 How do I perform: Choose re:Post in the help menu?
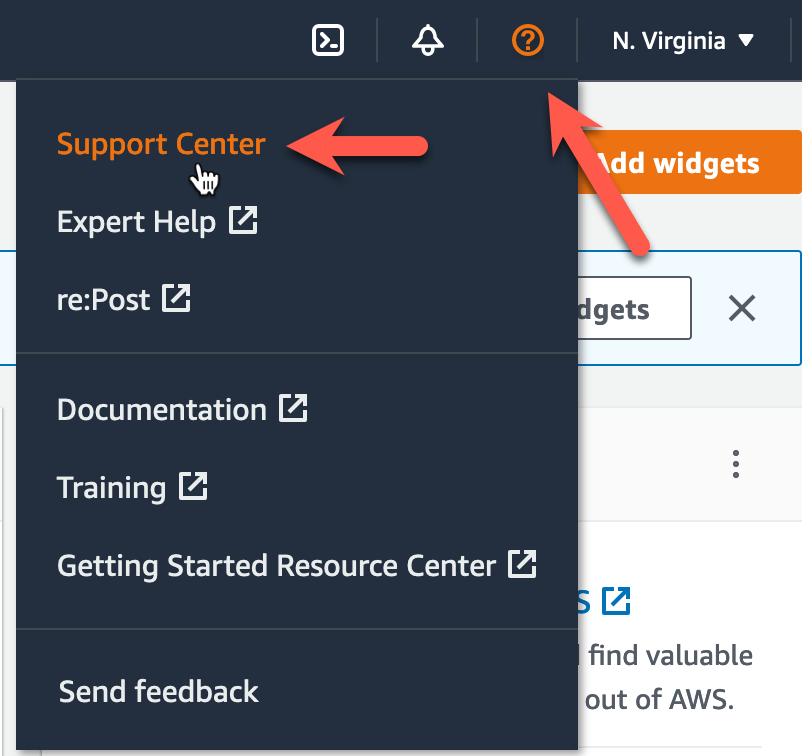tap(104, 299)
